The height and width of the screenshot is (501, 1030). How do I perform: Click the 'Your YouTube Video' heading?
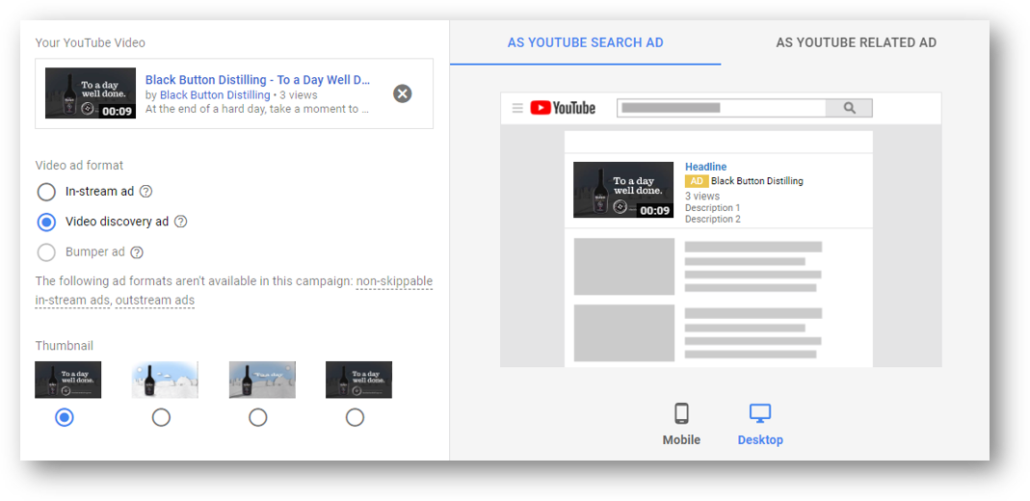[x=90, y=43]
